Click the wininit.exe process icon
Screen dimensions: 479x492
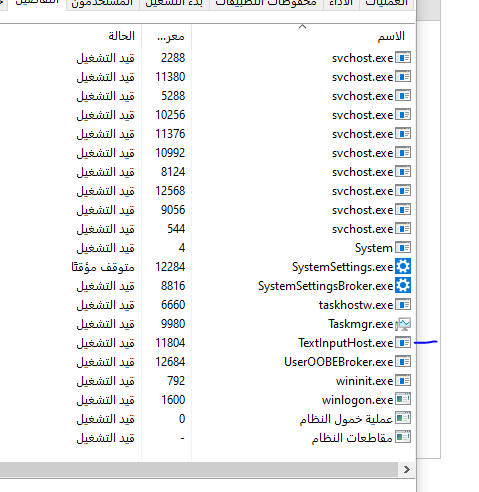click(x=403, y=381)
